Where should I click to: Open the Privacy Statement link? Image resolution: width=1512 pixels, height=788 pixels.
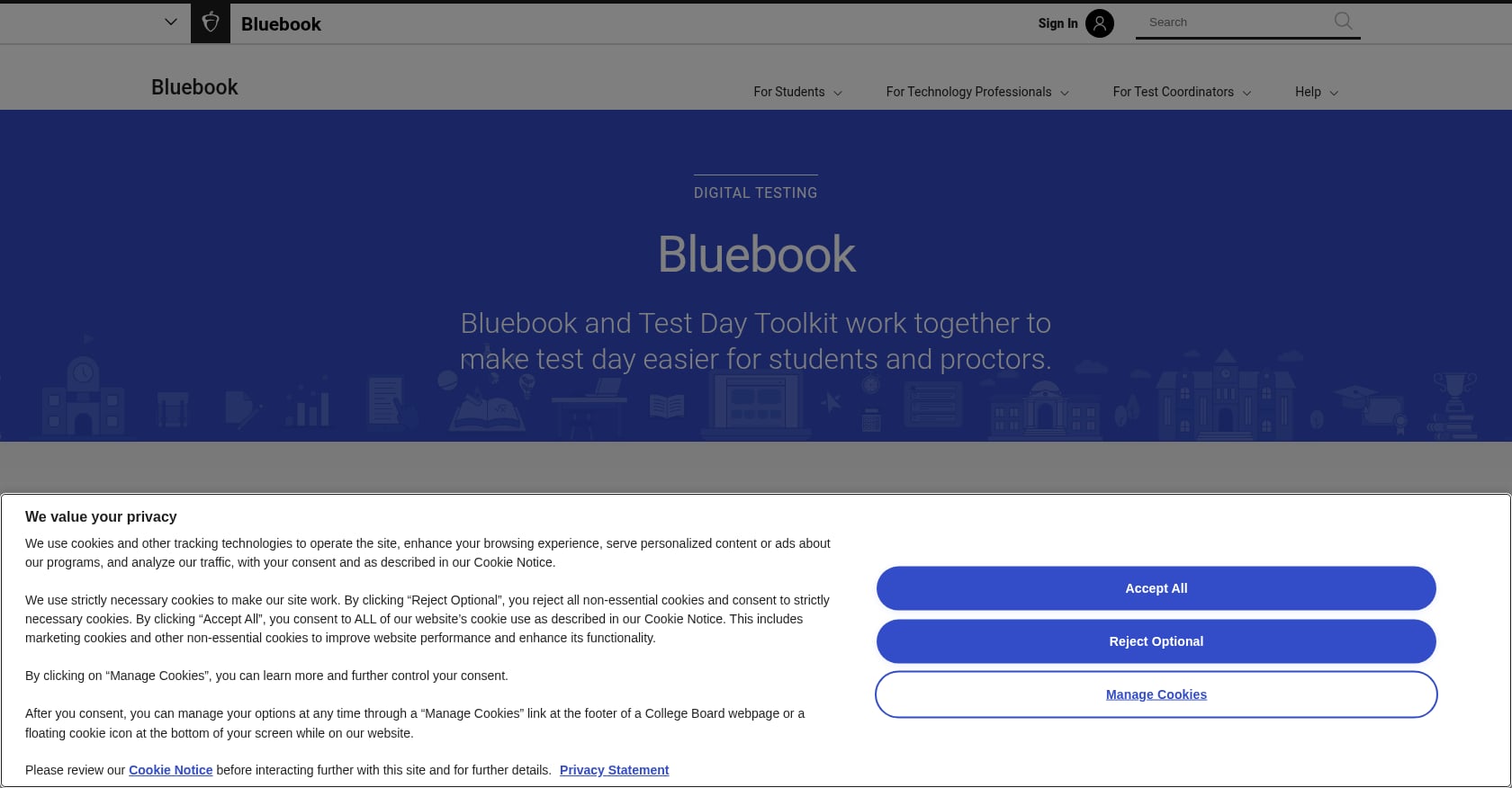click(x=614, y=770)
